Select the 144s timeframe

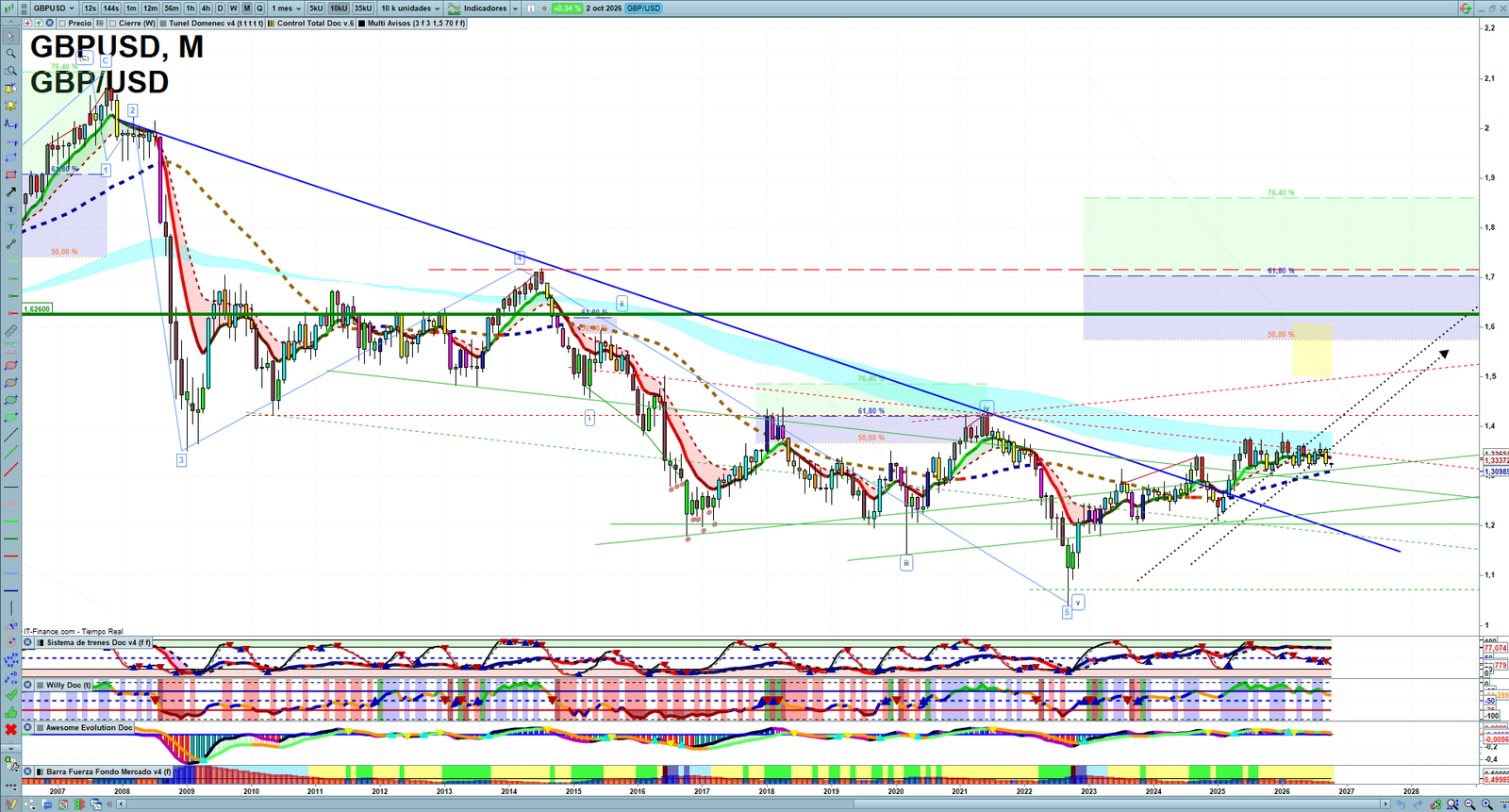point(111,8)
